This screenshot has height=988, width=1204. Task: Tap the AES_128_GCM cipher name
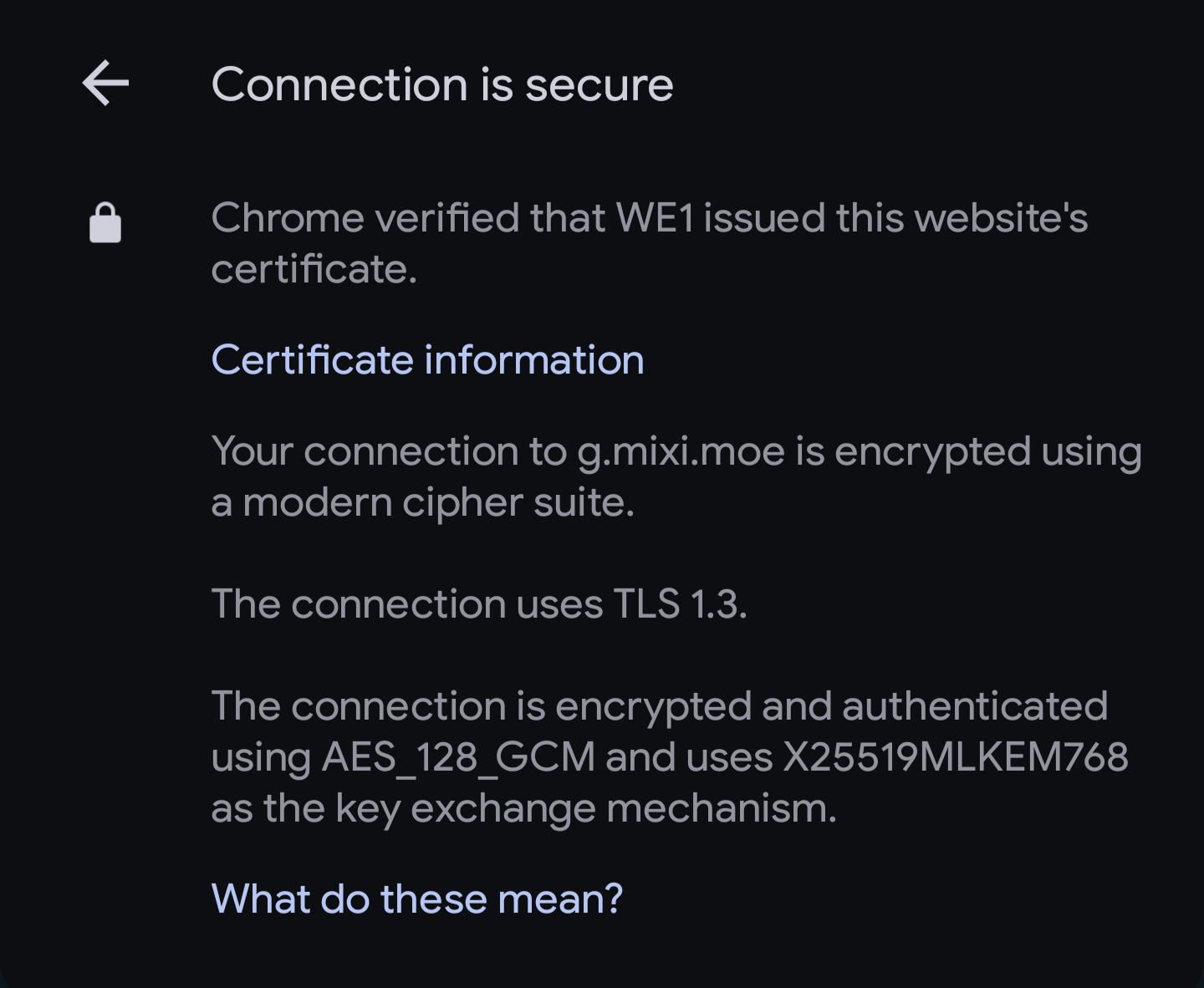458,757
